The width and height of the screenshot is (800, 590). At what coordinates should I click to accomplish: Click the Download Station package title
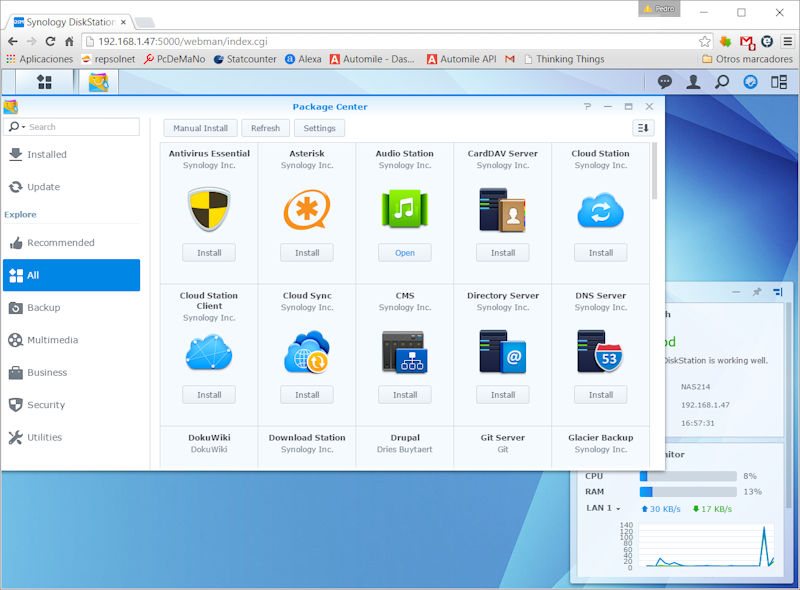tap(307, 437)
